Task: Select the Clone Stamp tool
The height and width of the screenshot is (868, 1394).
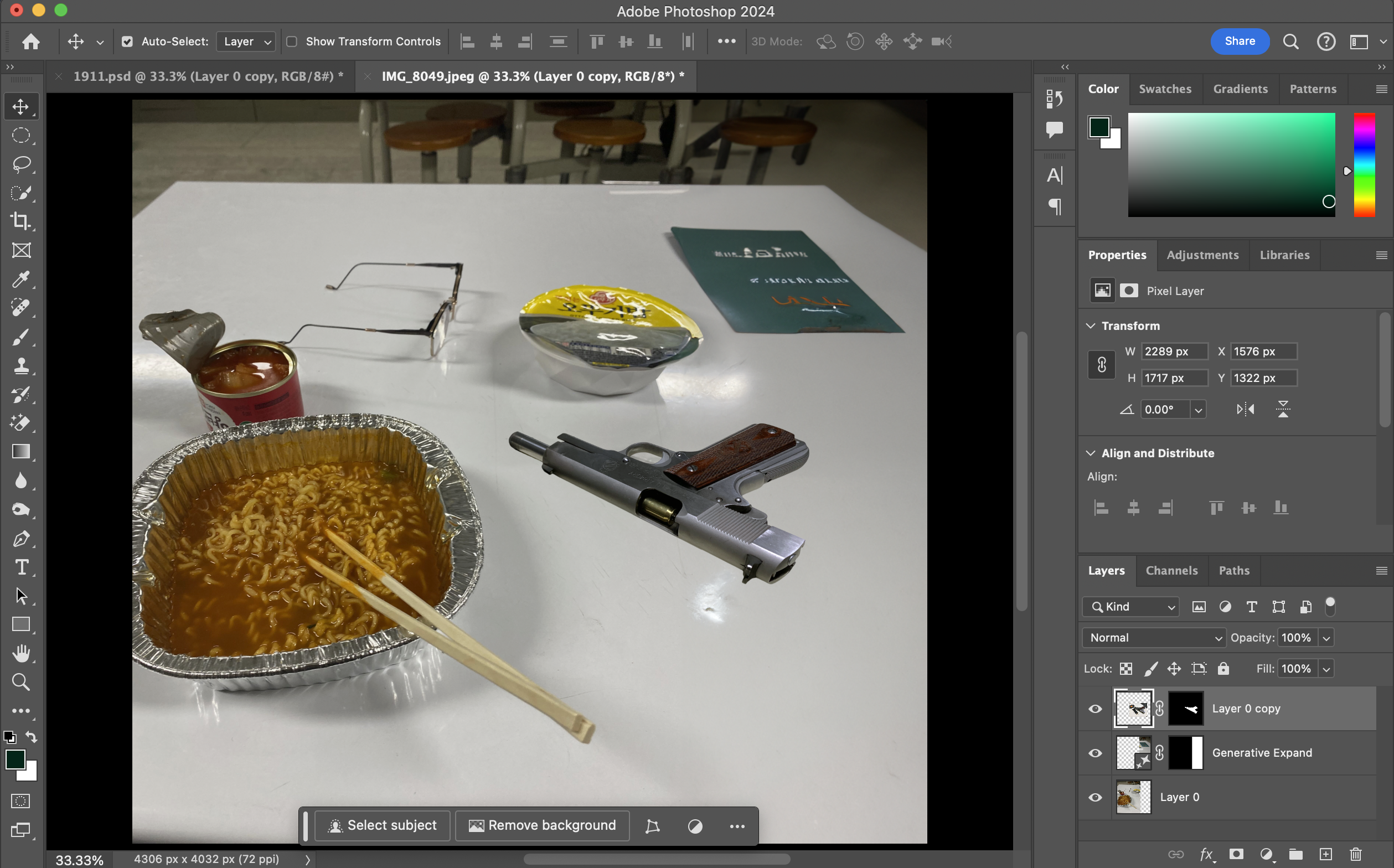Action: coord(20,366)
